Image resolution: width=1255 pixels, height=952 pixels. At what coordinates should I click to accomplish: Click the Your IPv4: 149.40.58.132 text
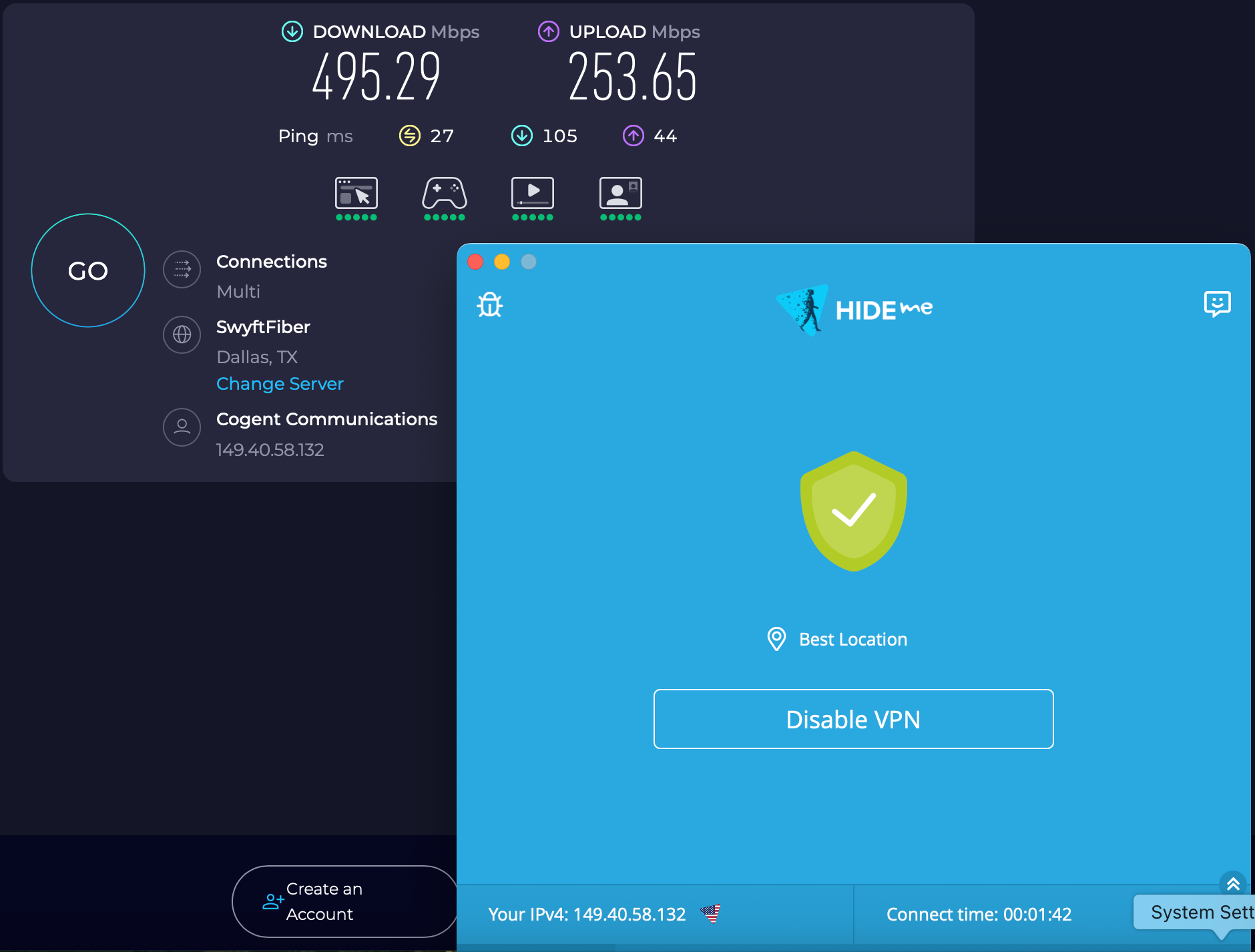[x=587, y=914]
